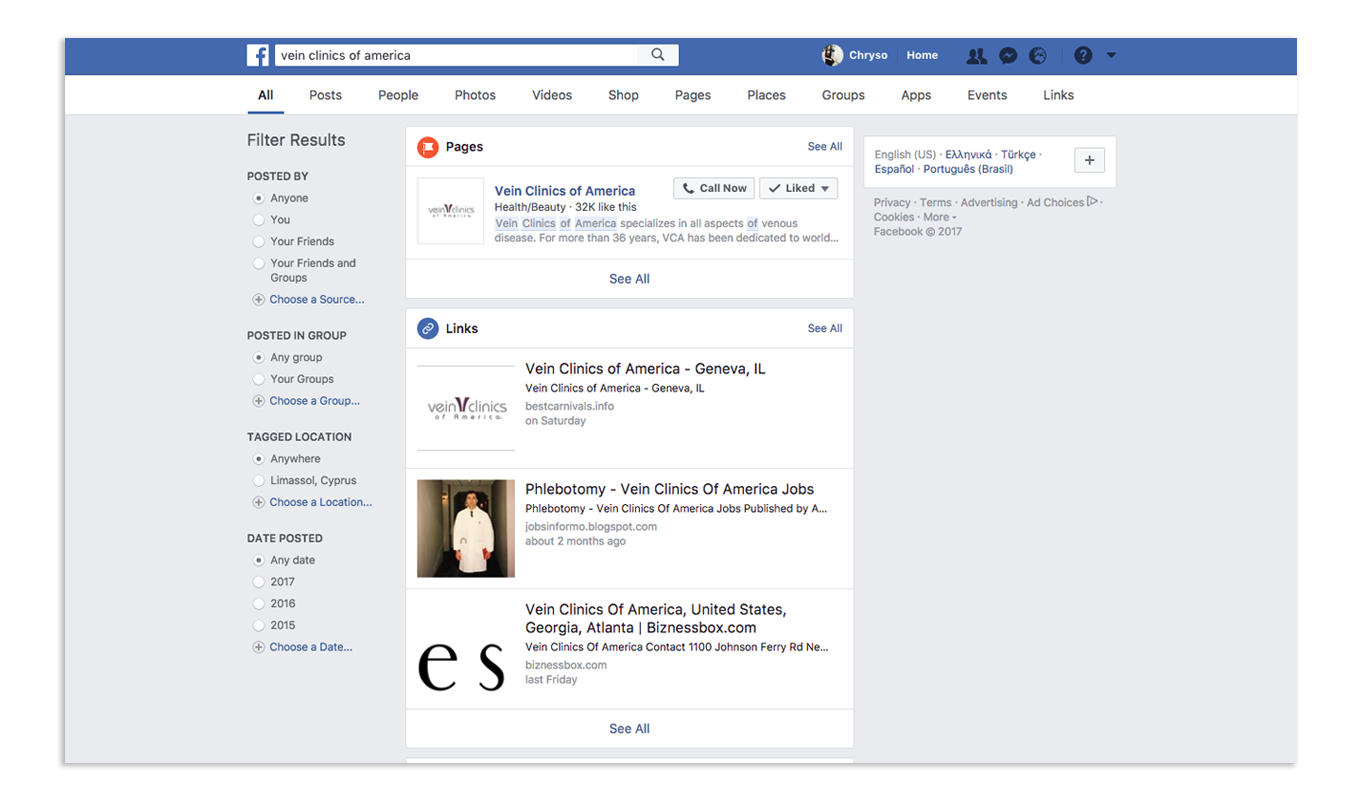Select Any date radio option
Image resolution: width=1361 pixels, height=801 pixels.
tap(259, 560)
